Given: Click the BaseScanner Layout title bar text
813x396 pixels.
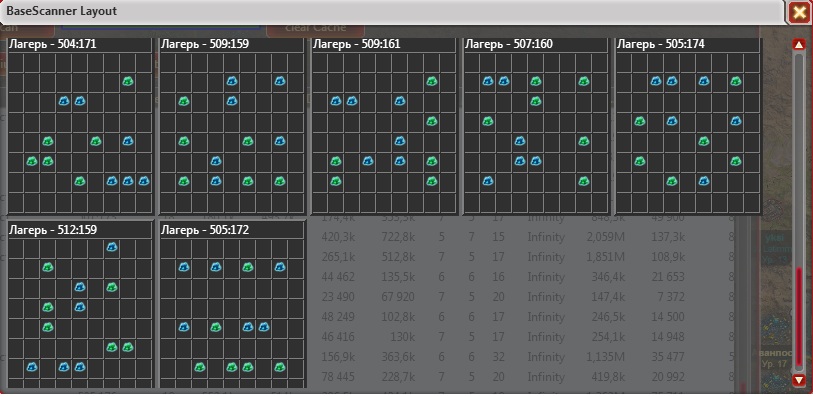Looking at the screenshot, I should pyautogui.click(x=61, y=11).
